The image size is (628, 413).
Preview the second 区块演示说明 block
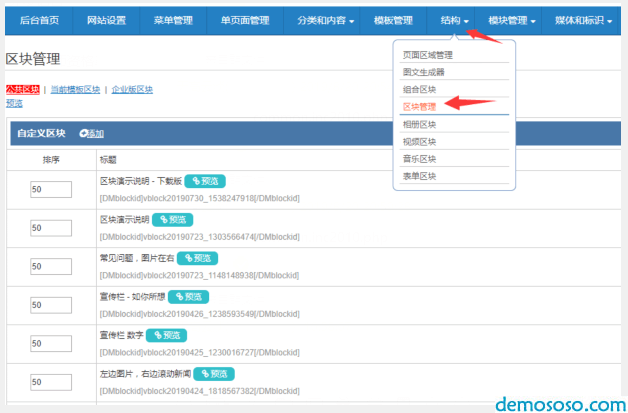[x=173, y=220]
